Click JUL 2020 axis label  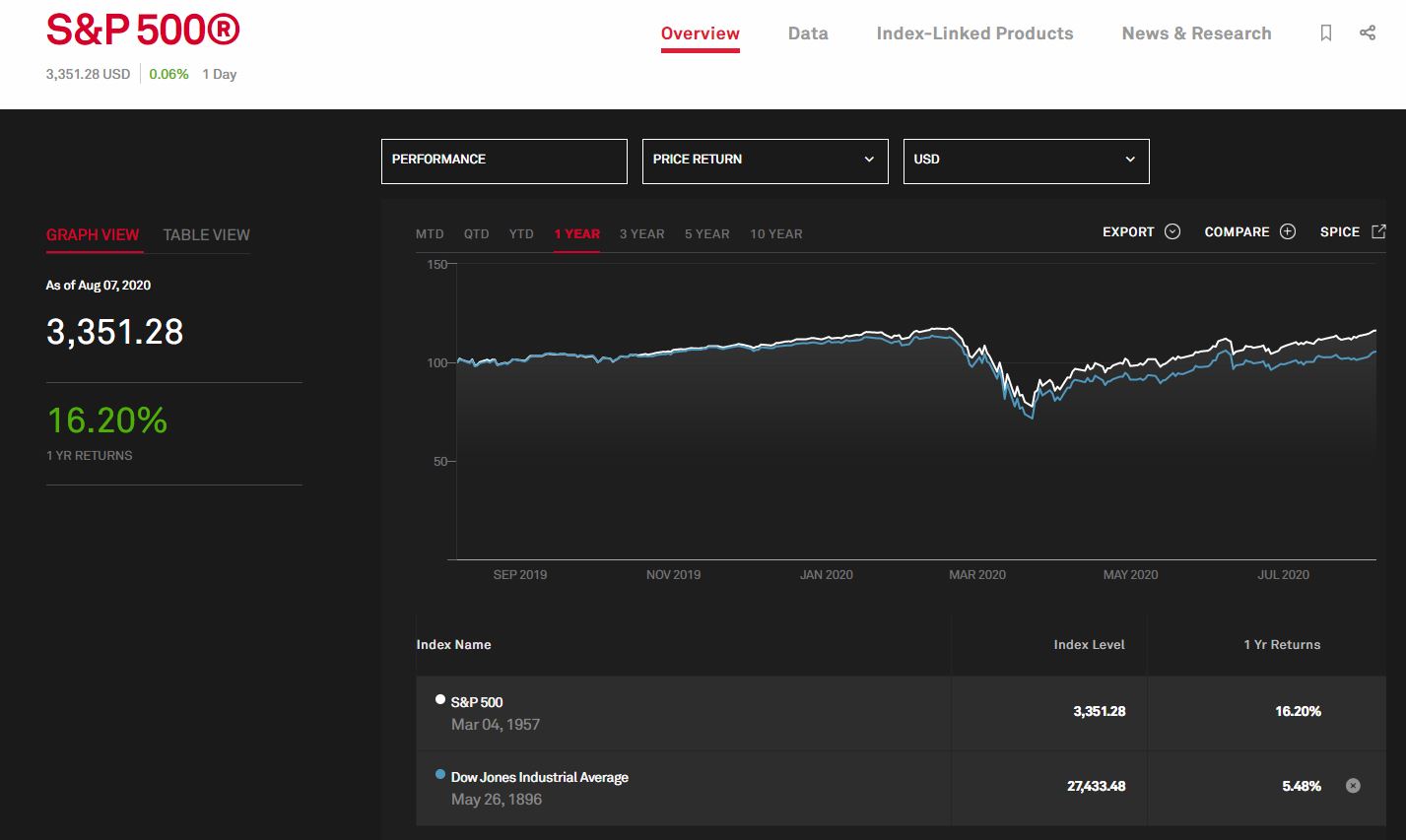1283,574
